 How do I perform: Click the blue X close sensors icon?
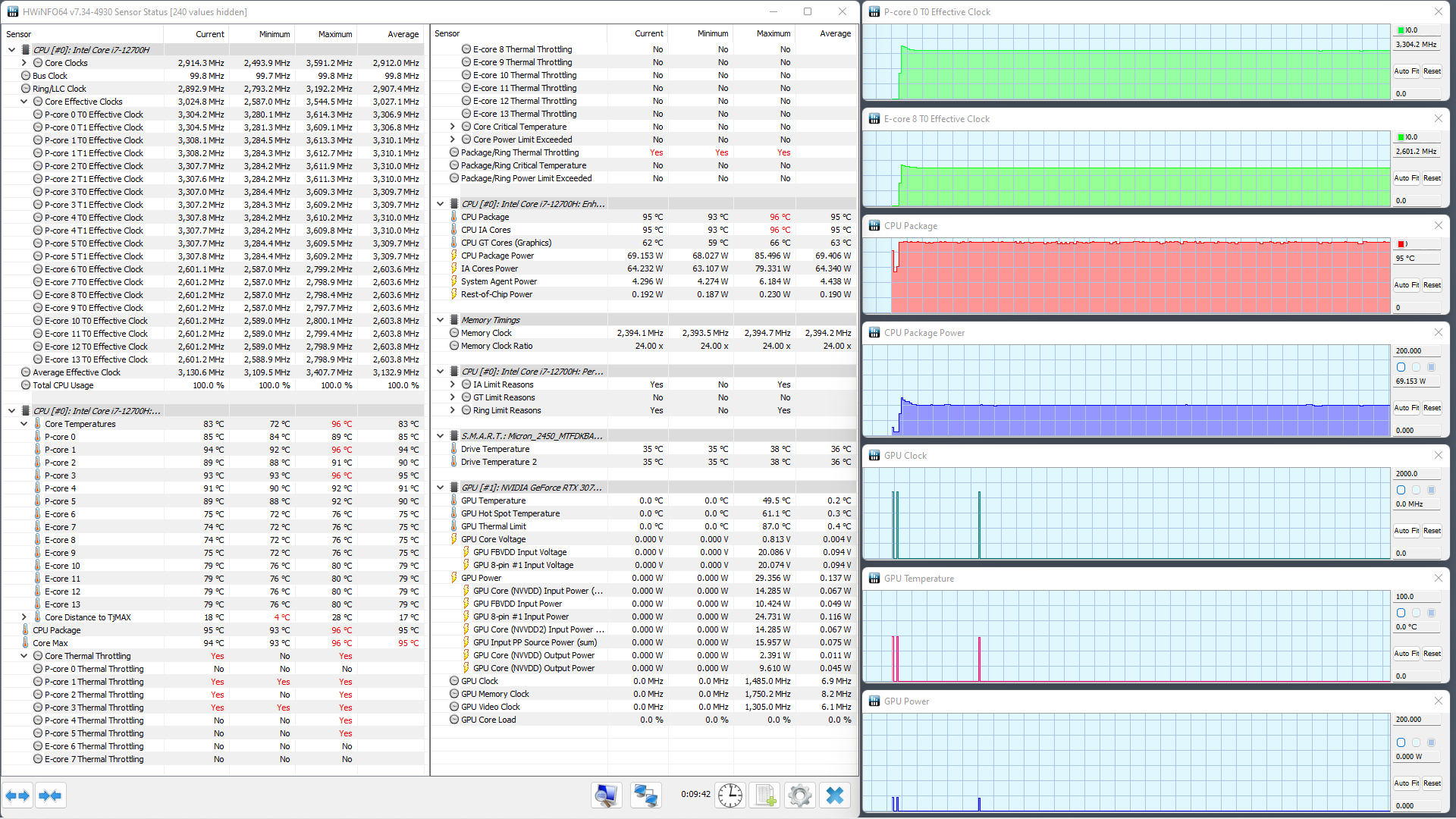click(835, 795)
